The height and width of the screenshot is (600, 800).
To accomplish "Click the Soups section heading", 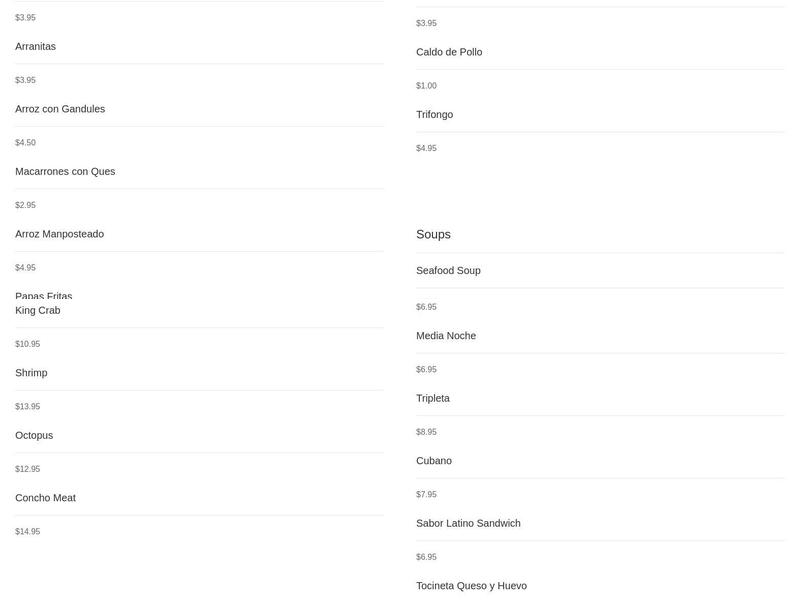I will point(433,234).
